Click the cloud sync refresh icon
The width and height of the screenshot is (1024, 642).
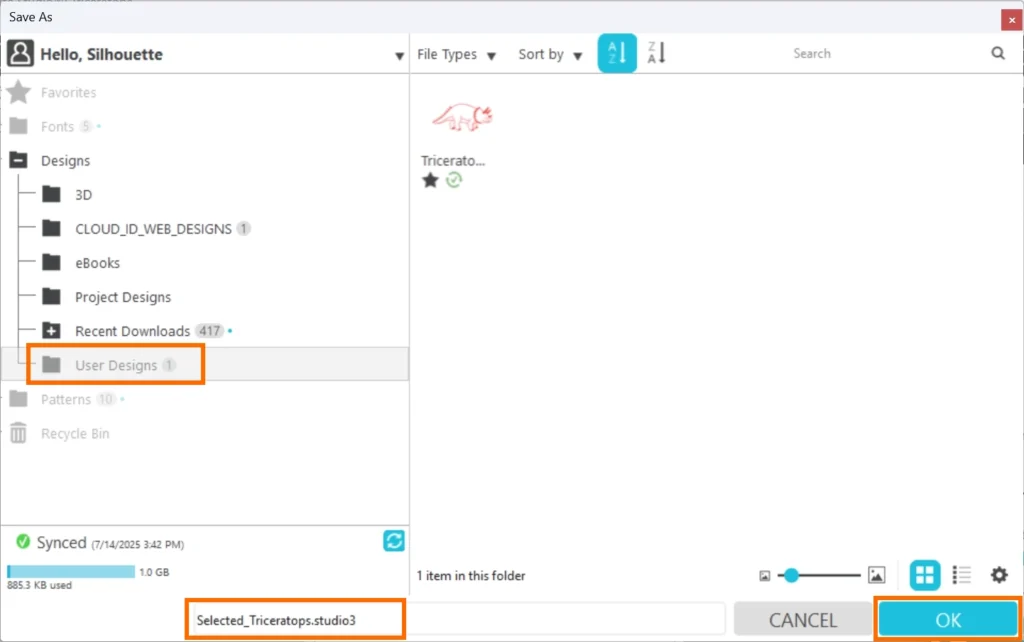click(394, 541)
